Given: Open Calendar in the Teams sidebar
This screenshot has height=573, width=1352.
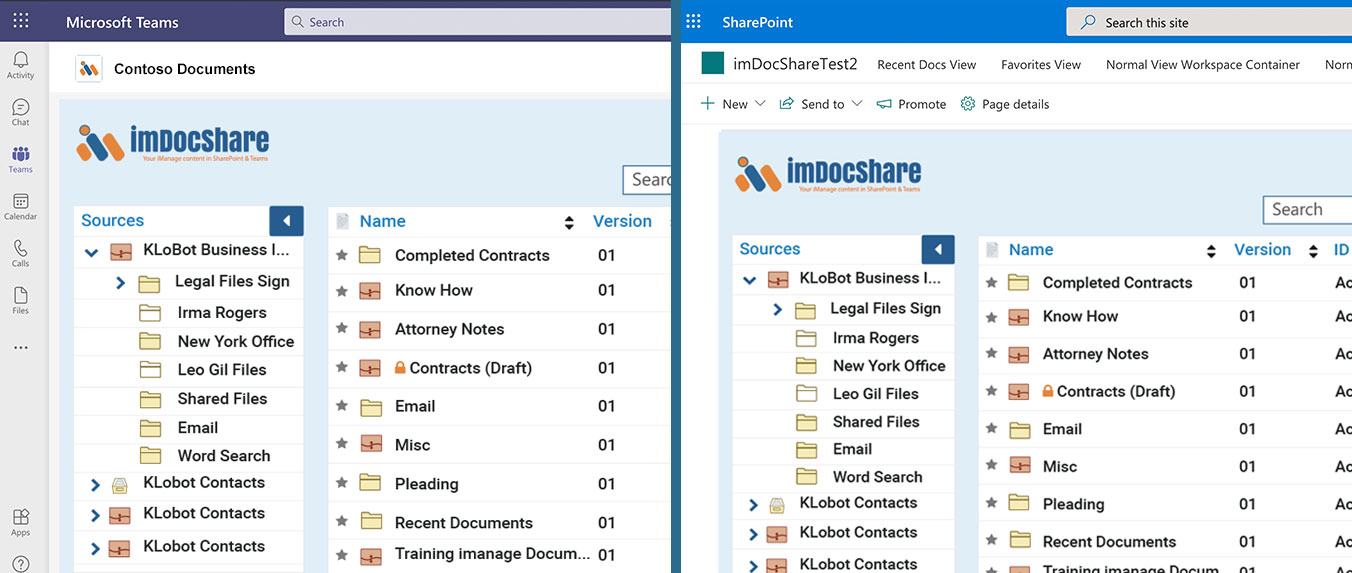Looking at the screenshot, I should click(20, 207).
